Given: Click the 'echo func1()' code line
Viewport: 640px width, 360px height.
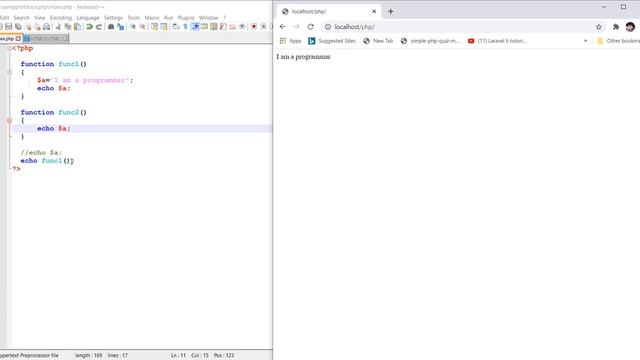Looking at the screenshot, I should 47,161.
